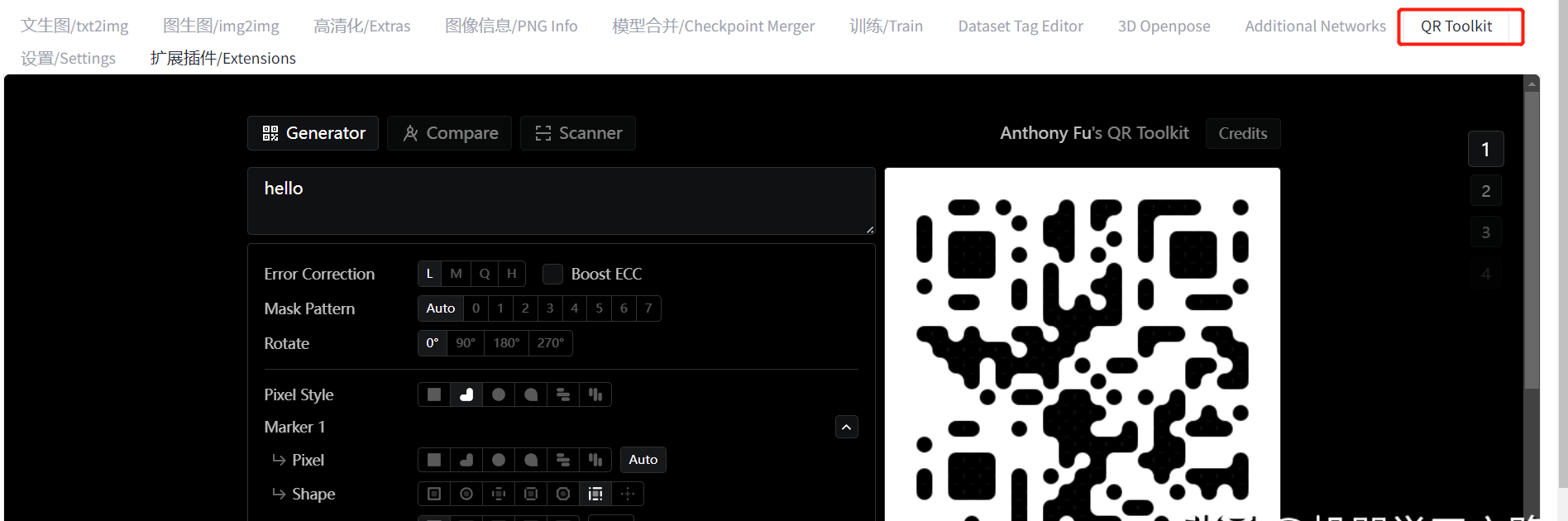Rotate QR code 0°
This screenshot has width=1568, height=521.
(433, 343)
